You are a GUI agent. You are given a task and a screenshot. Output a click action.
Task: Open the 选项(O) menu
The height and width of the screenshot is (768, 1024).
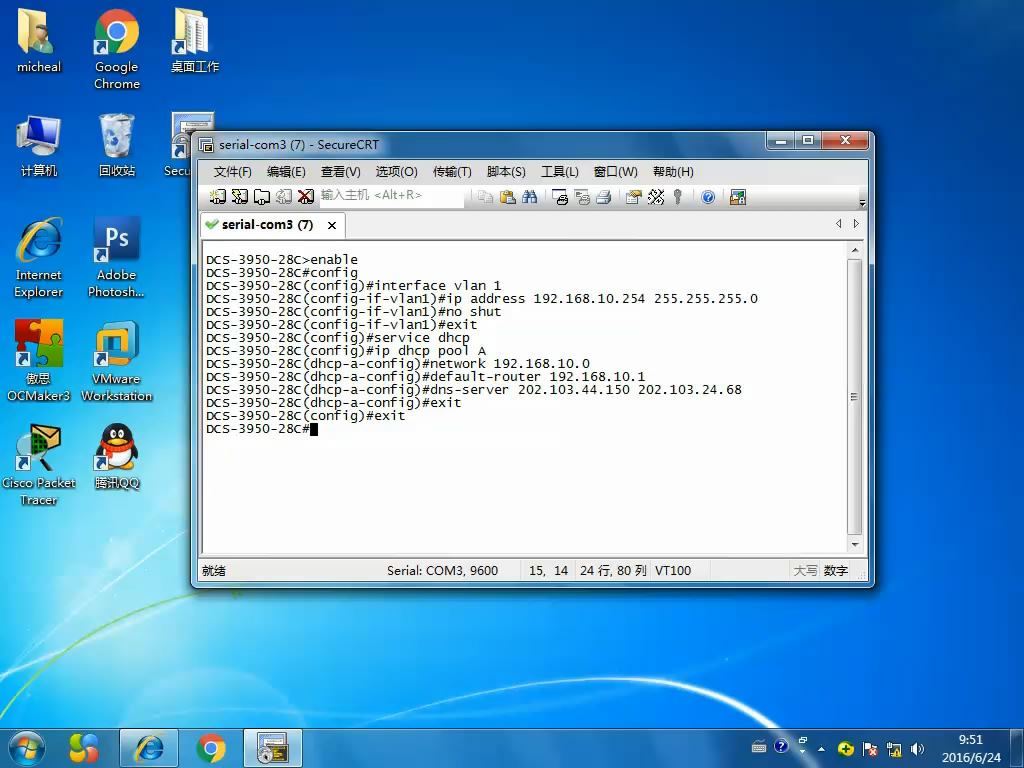[x=396, y=172]
